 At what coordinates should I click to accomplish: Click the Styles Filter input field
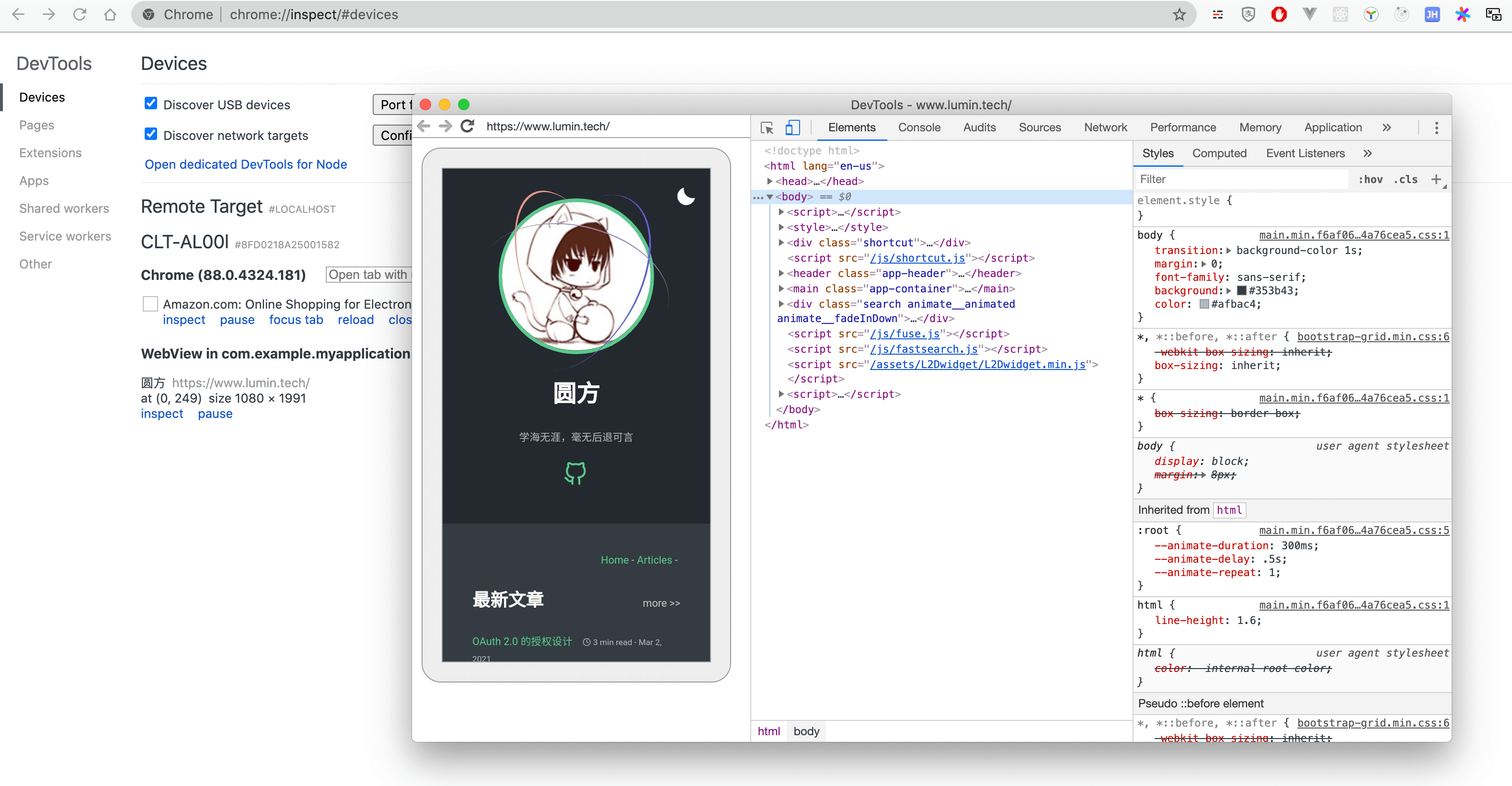coord(1241,179)
